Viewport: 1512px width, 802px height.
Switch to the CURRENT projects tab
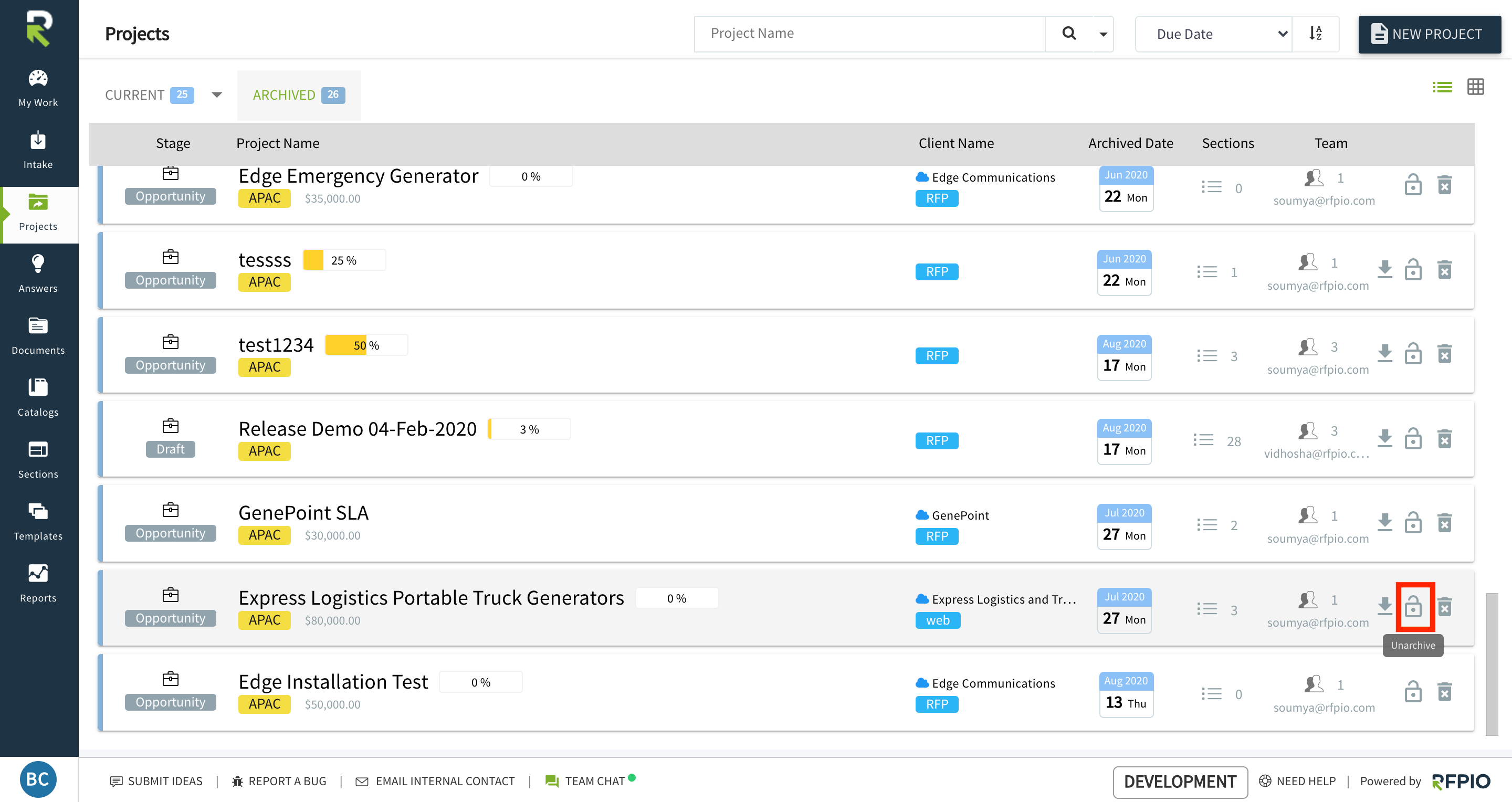point(149,95)
